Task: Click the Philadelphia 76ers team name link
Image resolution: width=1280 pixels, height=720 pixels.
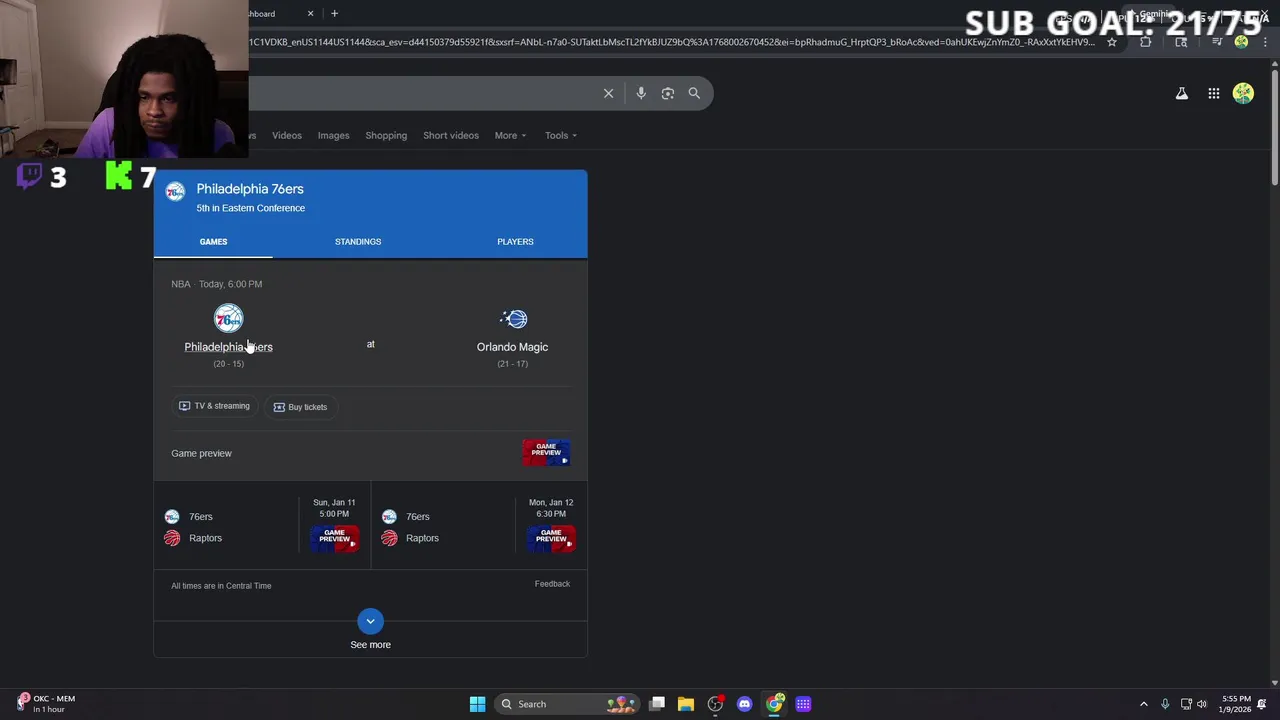Action: tap(228, 347)
